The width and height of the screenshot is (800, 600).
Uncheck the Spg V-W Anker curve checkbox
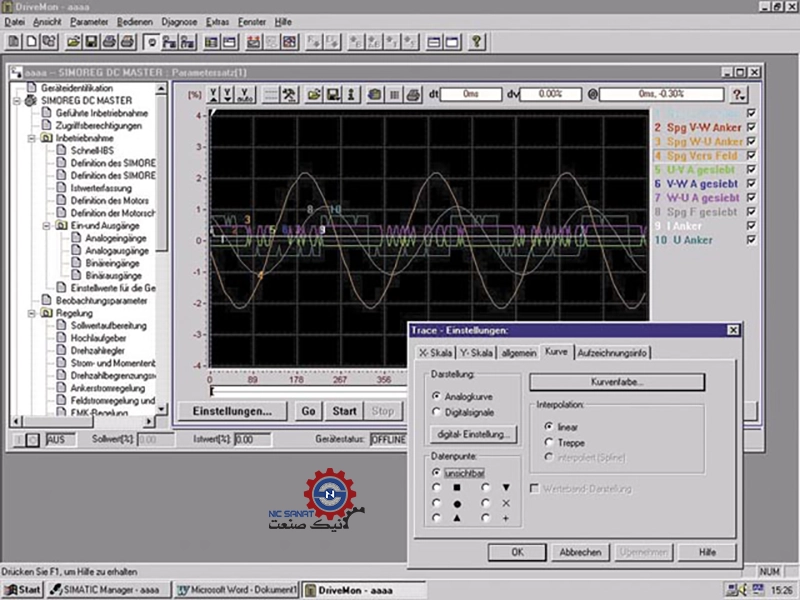click(x=751, y=128)
